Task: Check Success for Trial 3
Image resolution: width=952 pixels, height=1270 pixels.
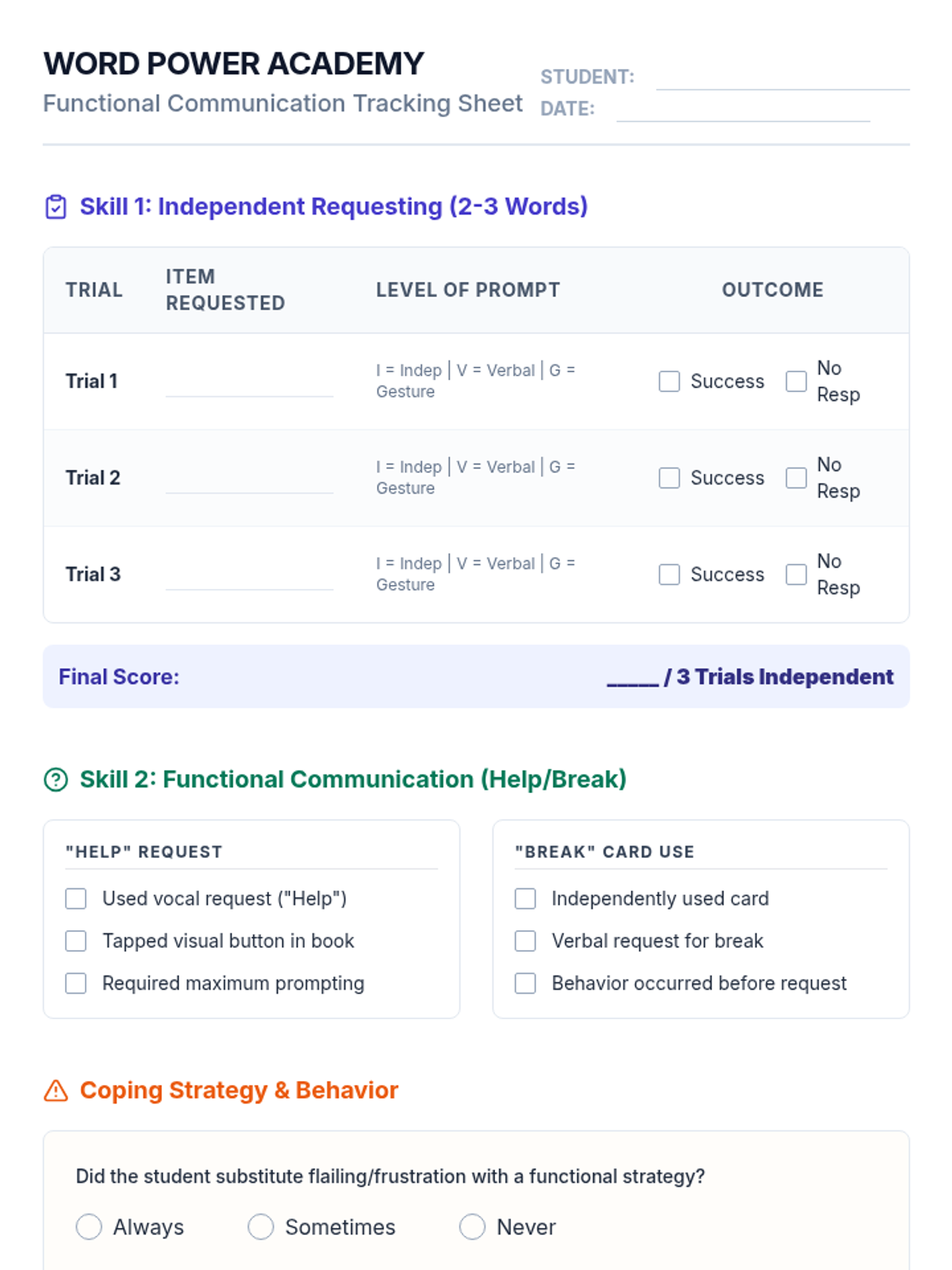Action: coord(670,575)
